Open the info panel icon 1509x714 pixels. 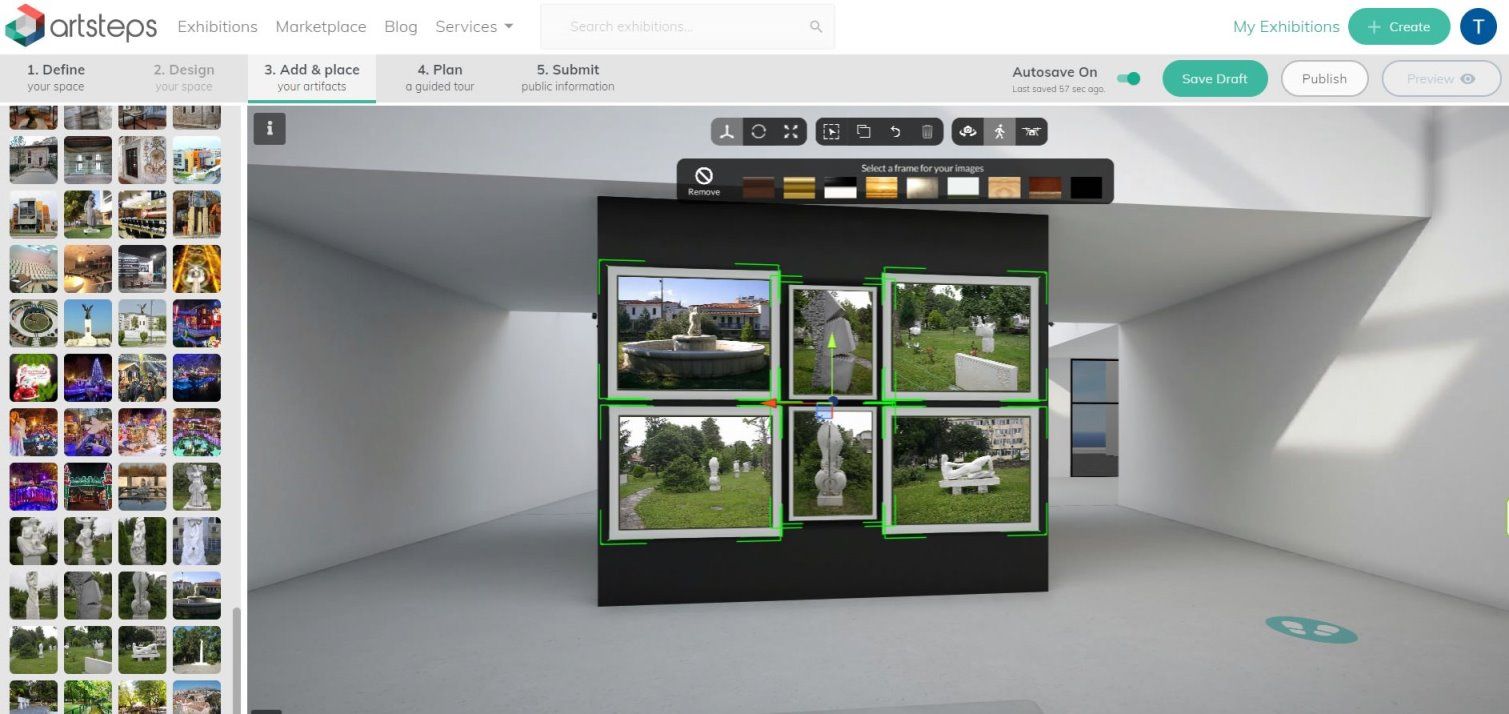270,129
